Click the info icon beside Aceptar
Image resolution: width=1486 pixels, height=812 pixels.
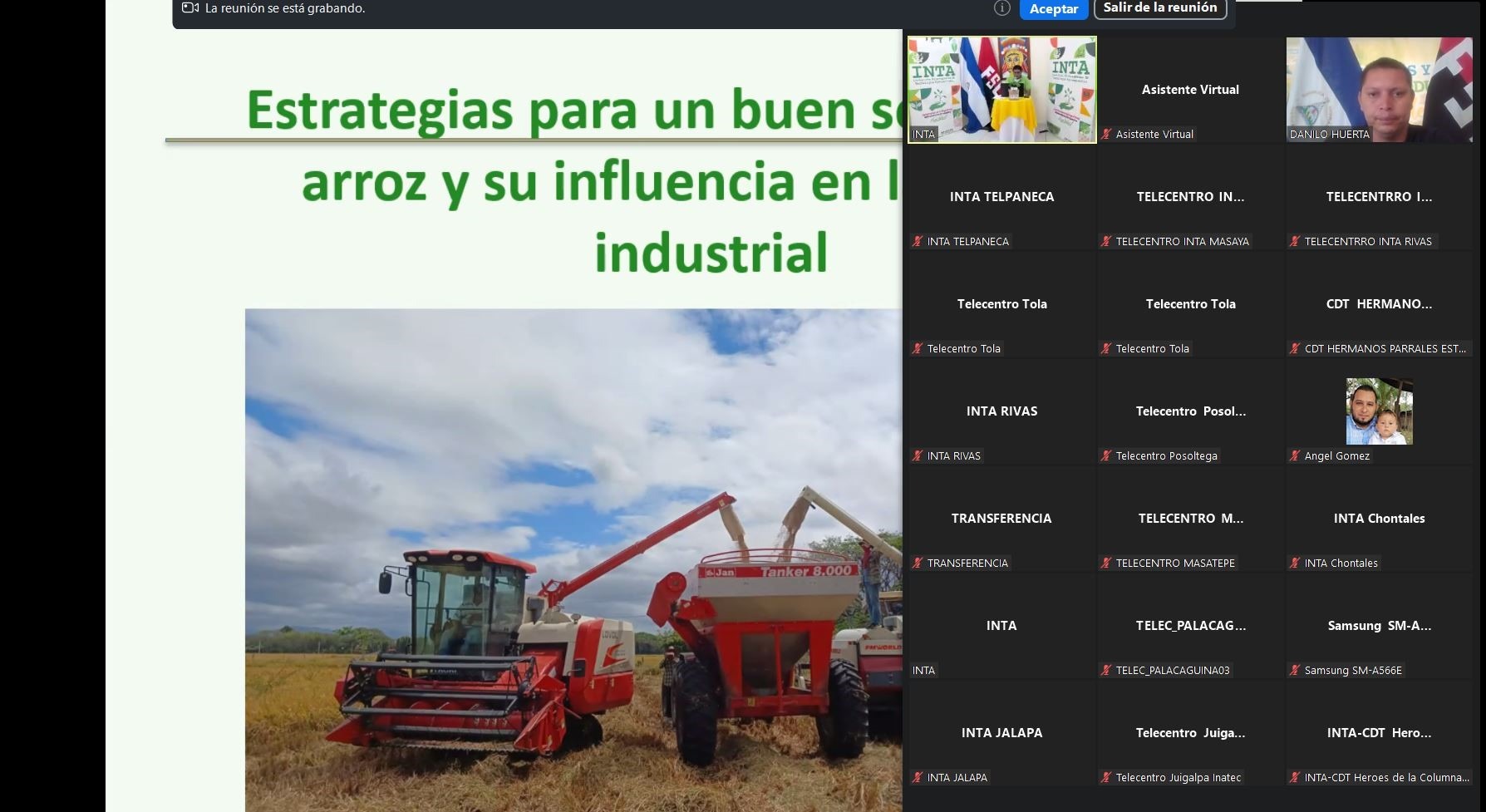point(1002,8)
